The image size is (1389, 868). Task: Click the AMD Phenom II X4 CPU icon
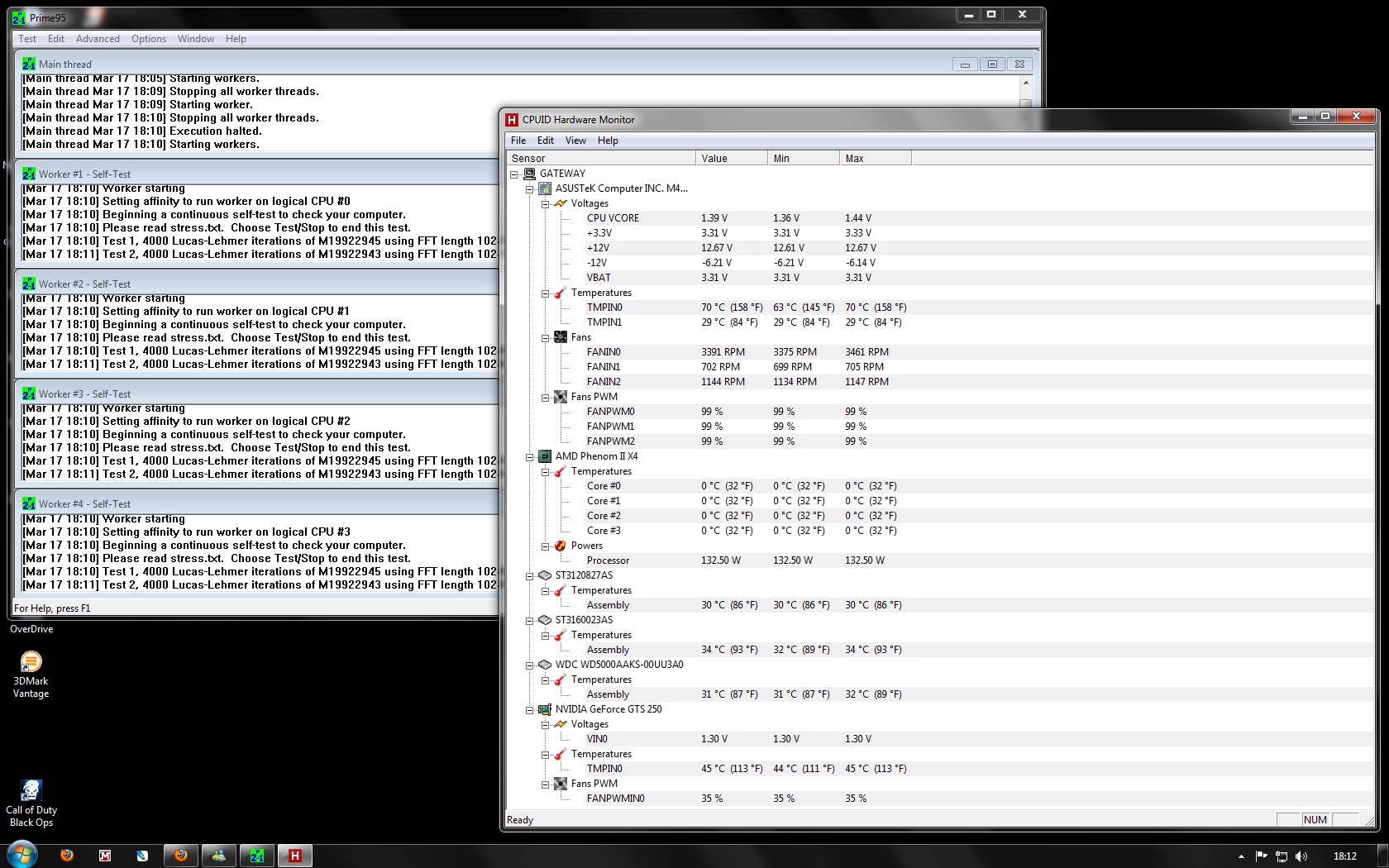pyautogui.click(x=545, y=456)
